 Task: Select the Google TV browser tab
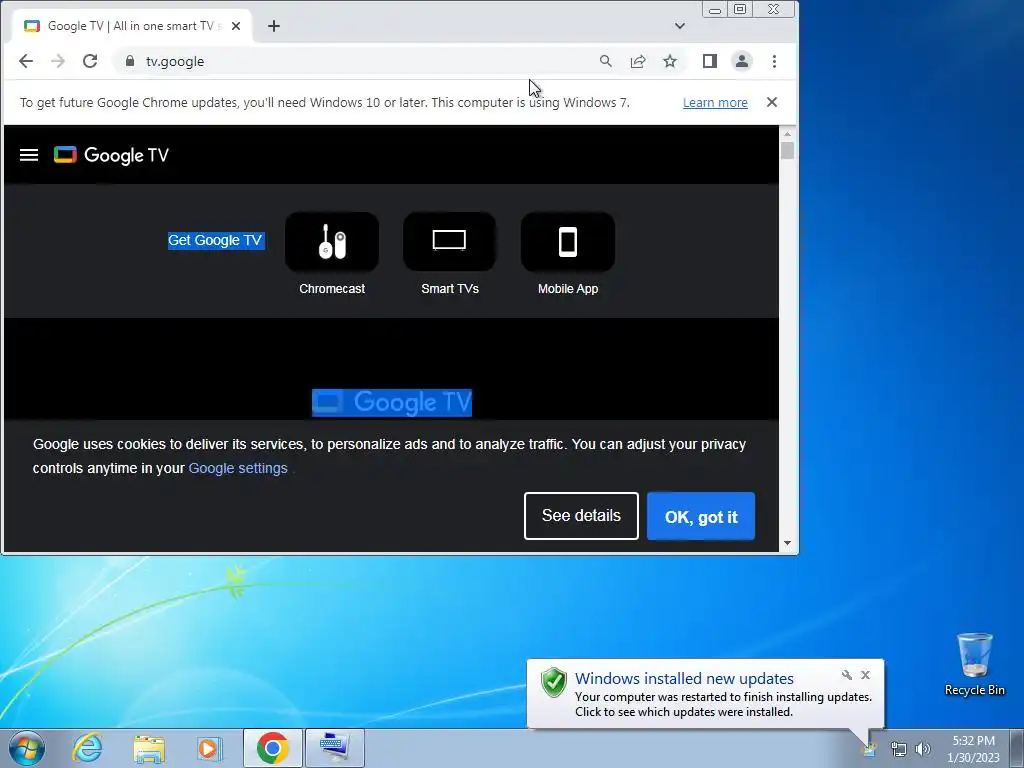point(131,26)
